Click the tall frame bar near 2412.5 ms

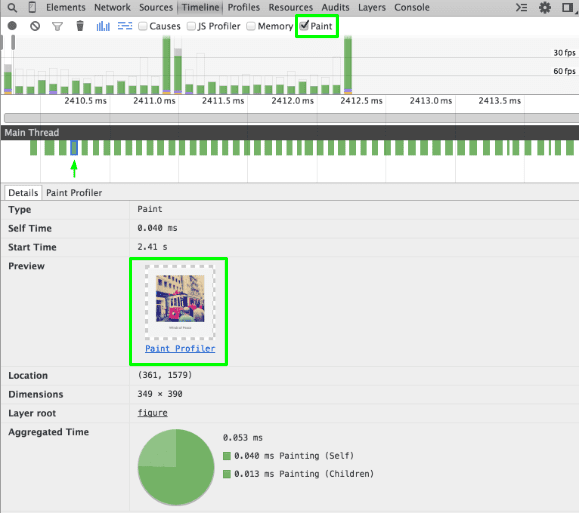click(x=348, y=65)
